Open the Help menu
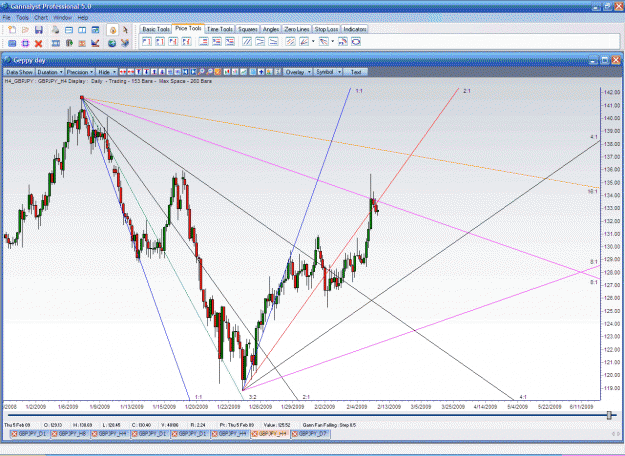The height and width of the screenshot is (456, 625). (83, 18)
